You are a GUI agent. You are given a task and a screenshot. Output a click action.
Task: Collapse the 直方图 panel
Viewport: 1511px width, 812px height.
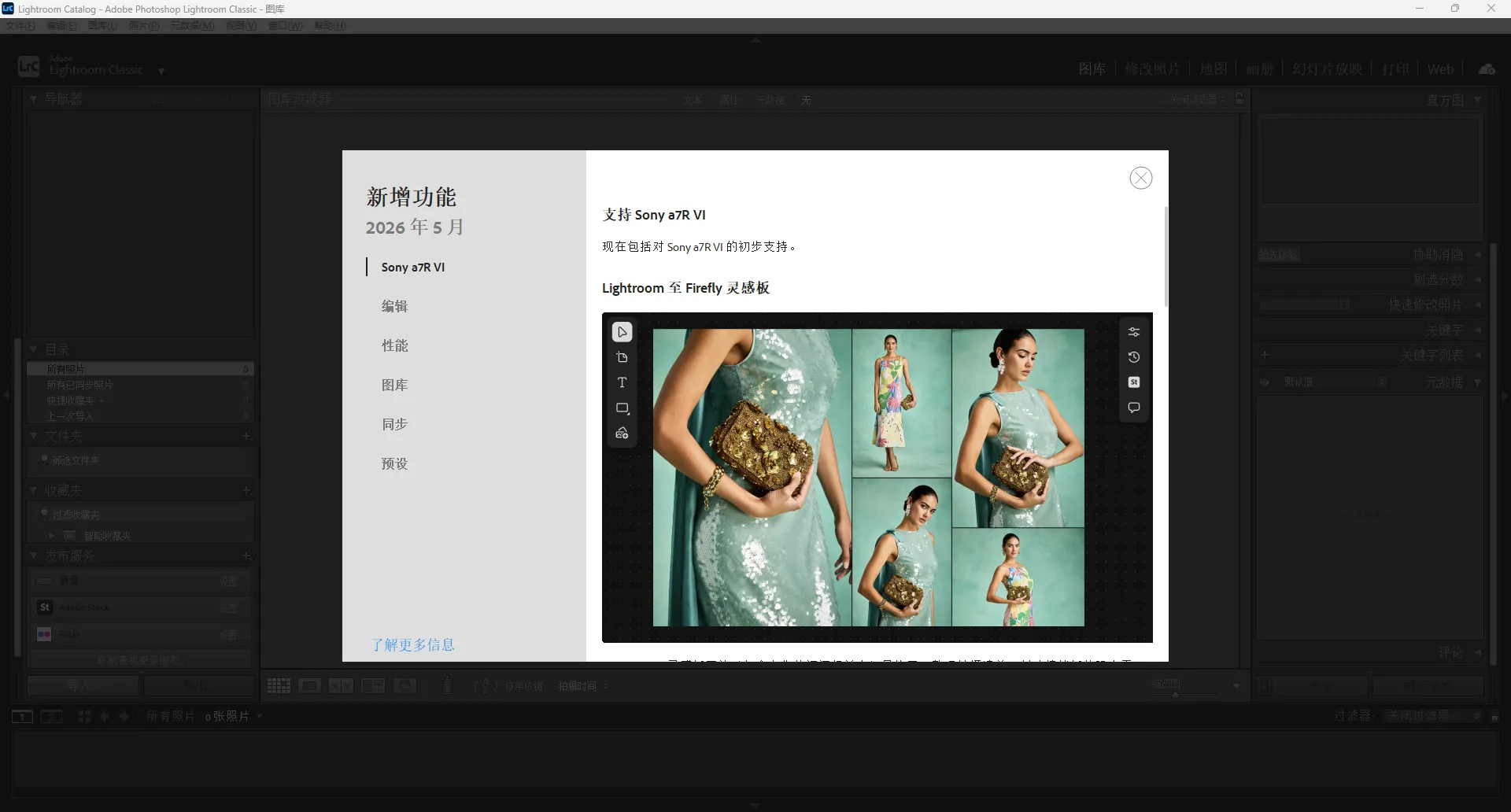(1477, 100)
